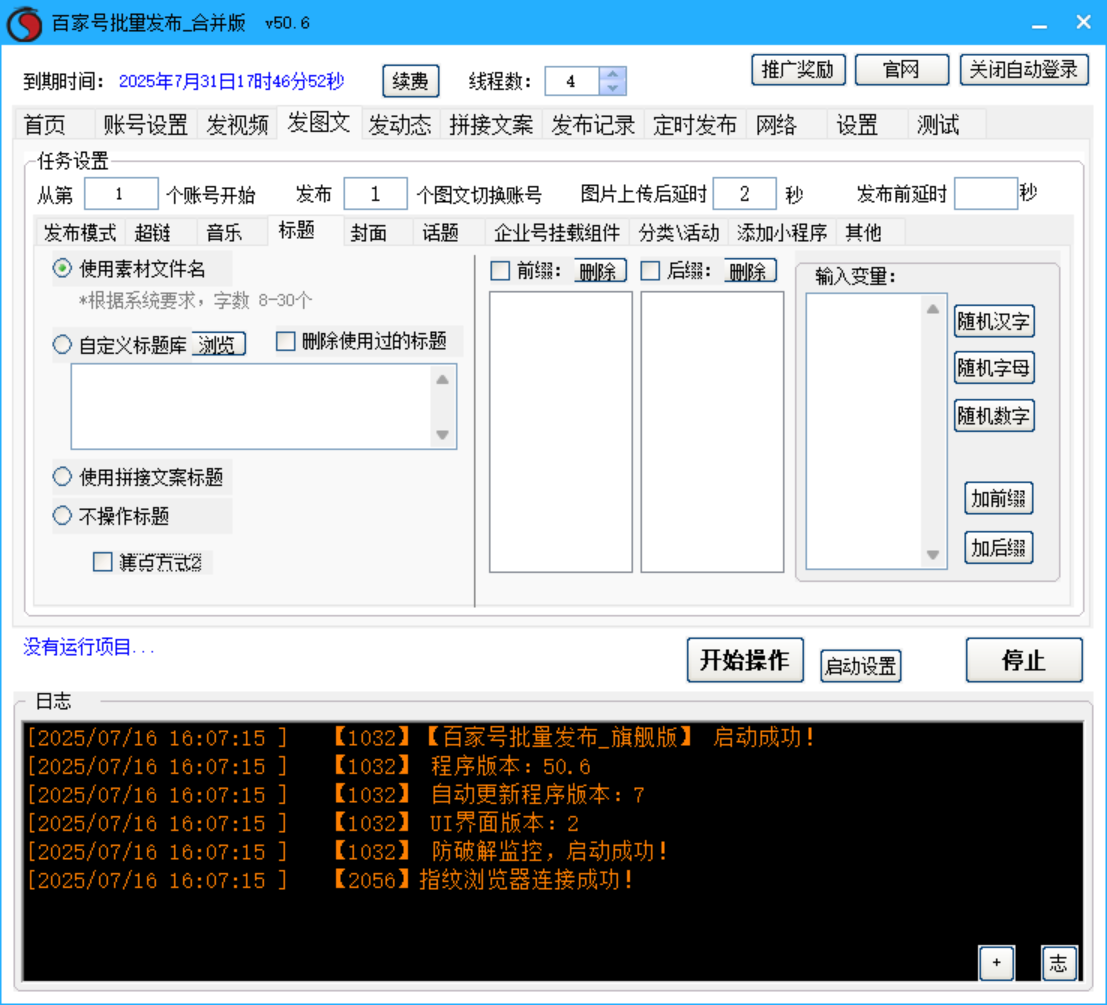Click the 加后缀 button
Image resolution: width=1107 pixels, height=1005 pixels.
click(998, 548)
